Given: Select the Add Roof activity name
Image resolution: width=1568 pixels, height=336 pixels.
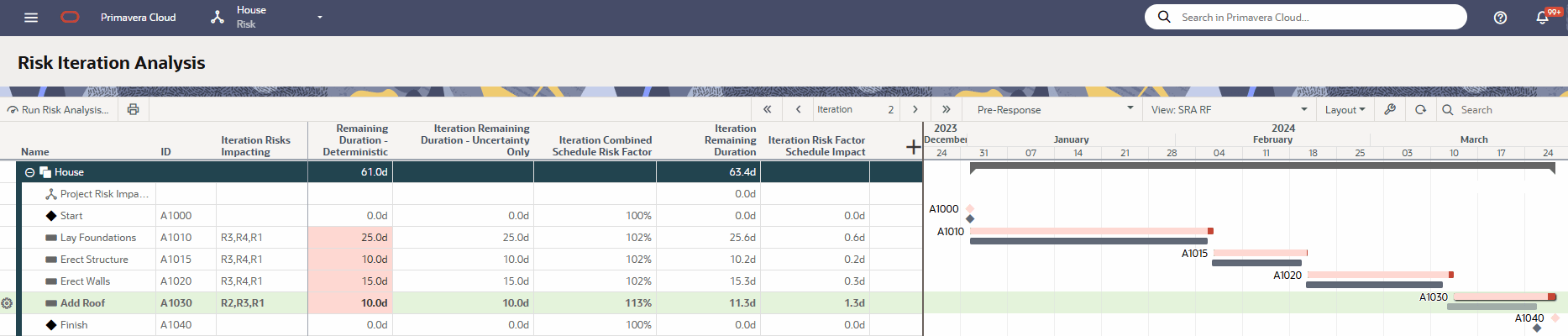Looking at the screenshot, I should tap(82, 303).
